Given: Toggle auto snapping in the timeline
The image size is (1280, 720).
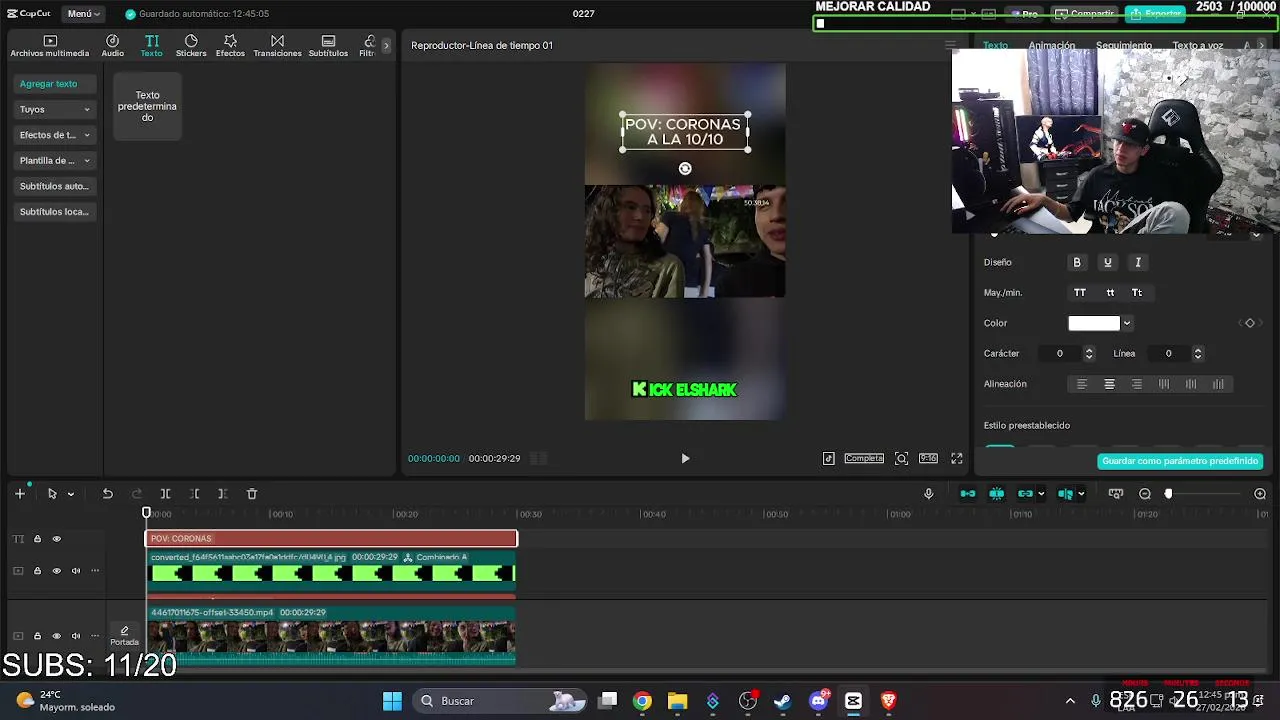Looking at the screenshot, I should (x=996, y=494).
